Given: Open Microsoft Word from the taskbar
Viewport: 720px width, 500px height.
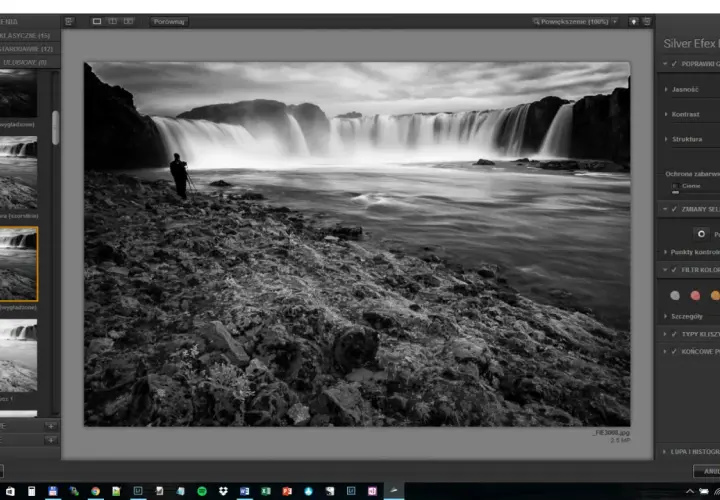Looking at the screenshot, I should coord(244,491).
